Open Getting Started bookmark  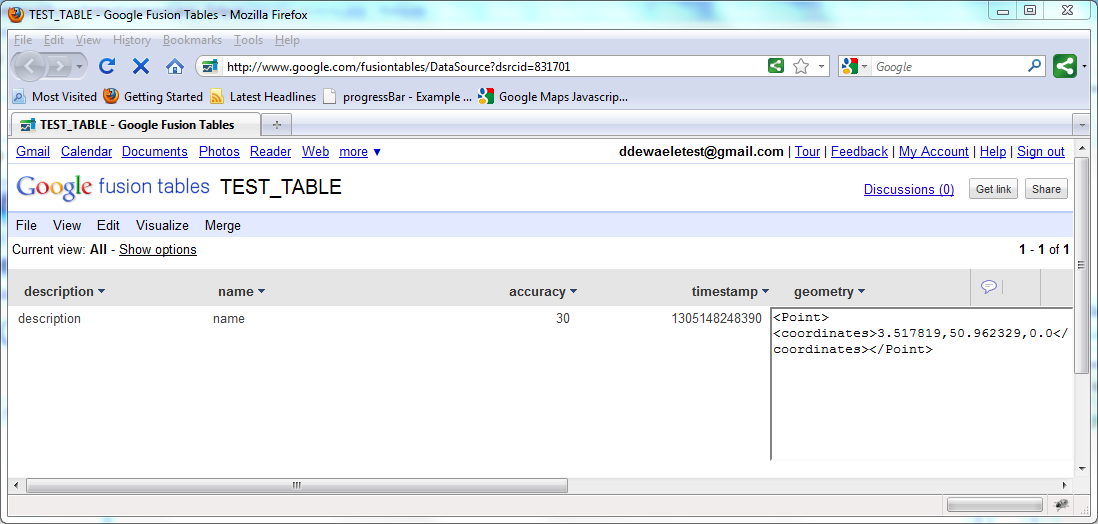tap(153, 97)
